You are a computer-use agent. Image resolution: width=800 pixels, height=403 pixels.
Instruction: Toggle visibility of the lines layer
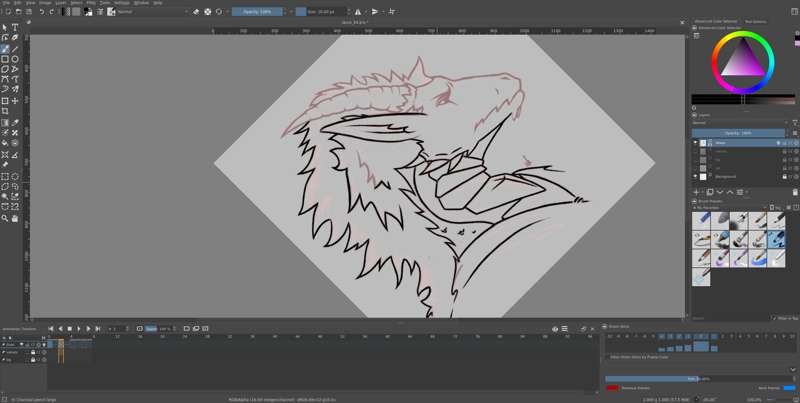click(x=696, y=143)
